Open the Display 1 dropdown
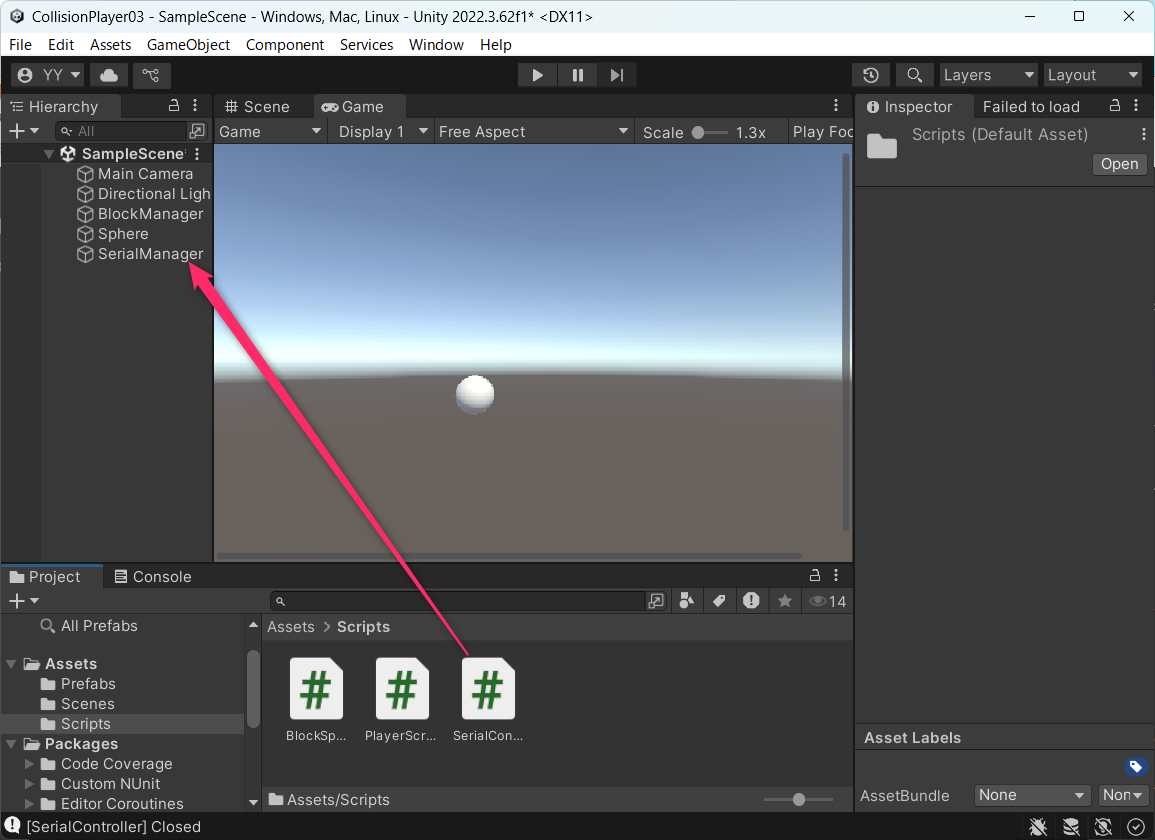Screen dimensions: 1155x840 click(x=382, y=132)
